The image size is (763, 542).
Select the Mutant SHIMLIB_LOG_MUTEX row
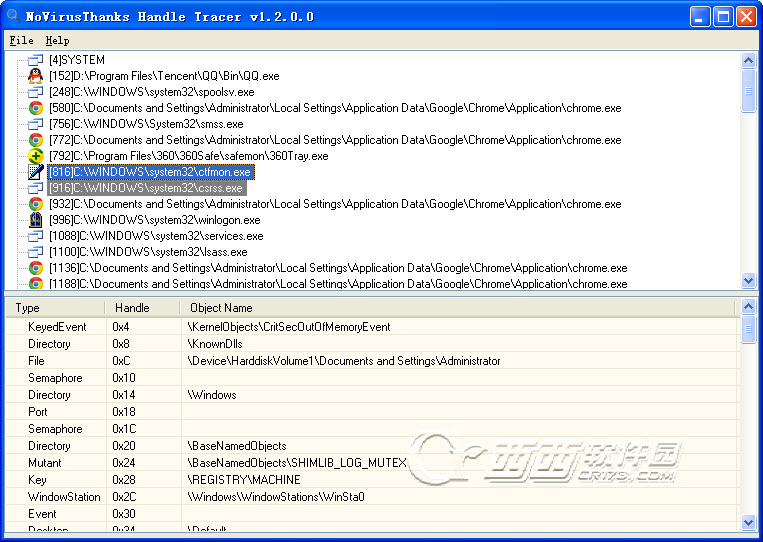point(372,463)
